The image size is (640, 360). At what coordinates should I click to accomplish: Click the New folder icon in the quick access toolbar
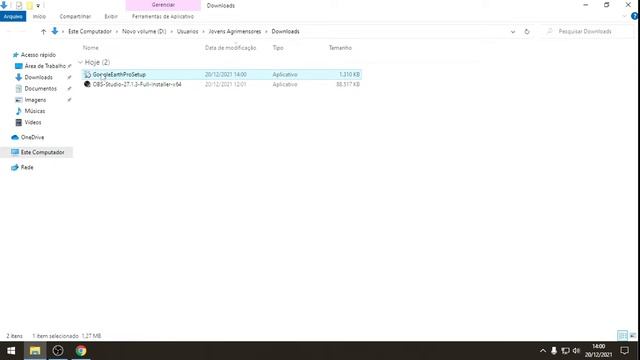[29, 5]
